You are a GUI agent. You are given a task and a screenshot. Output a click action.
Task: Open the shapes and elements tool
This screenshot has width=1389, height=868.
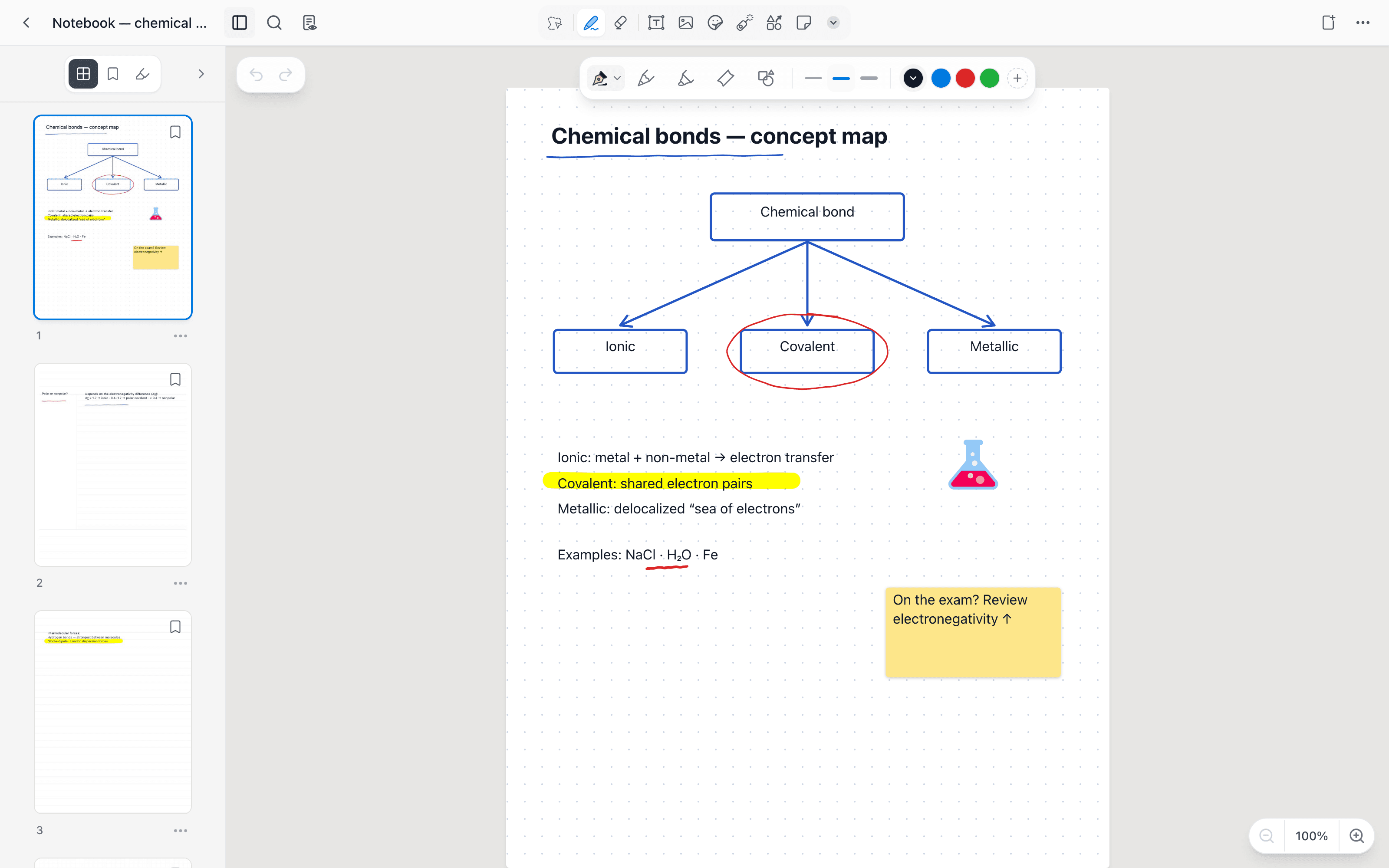774,23
